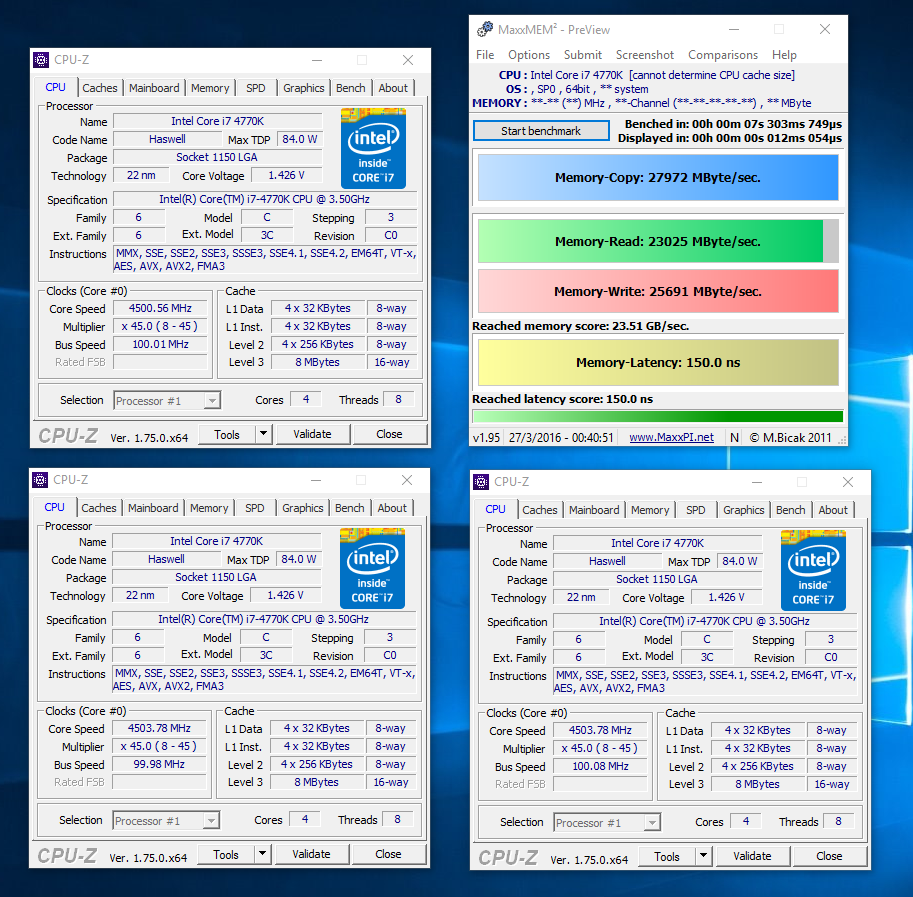Image resolution: width=913 pixels, height=897 pixels.
Task: Click the CPU-Z app icon in top-left window title bar
Action: 41,59
